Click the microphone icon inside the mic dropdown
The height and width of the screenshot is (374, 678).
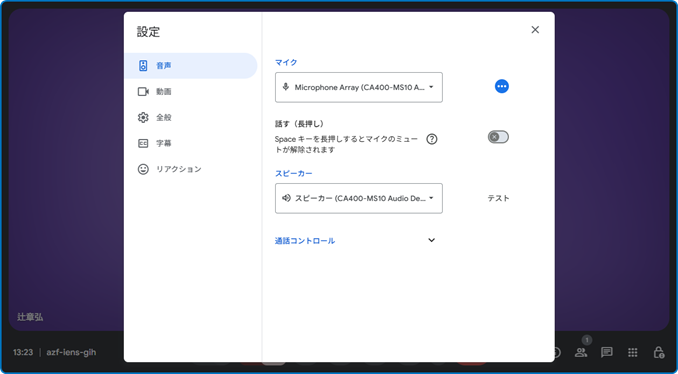[x=285, y=87]
